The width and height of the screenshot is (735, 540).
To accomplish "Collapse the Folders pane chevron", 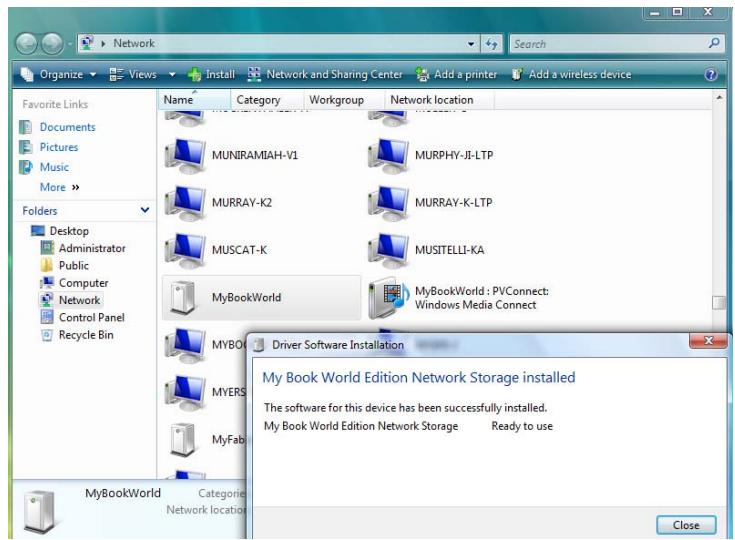I will tap(145, 210).
